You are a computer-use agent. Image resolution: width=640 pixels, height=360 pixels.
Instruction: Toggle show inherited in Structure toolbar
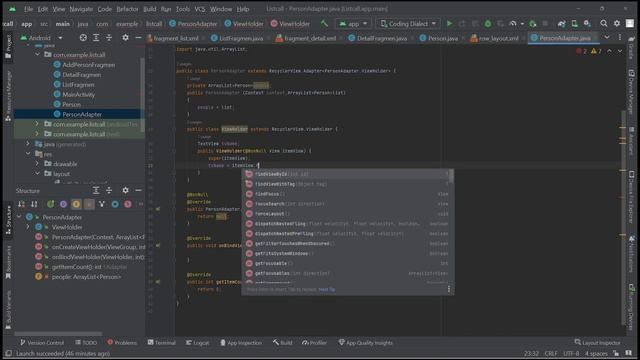pyautogui.click(x=51, y=204)
